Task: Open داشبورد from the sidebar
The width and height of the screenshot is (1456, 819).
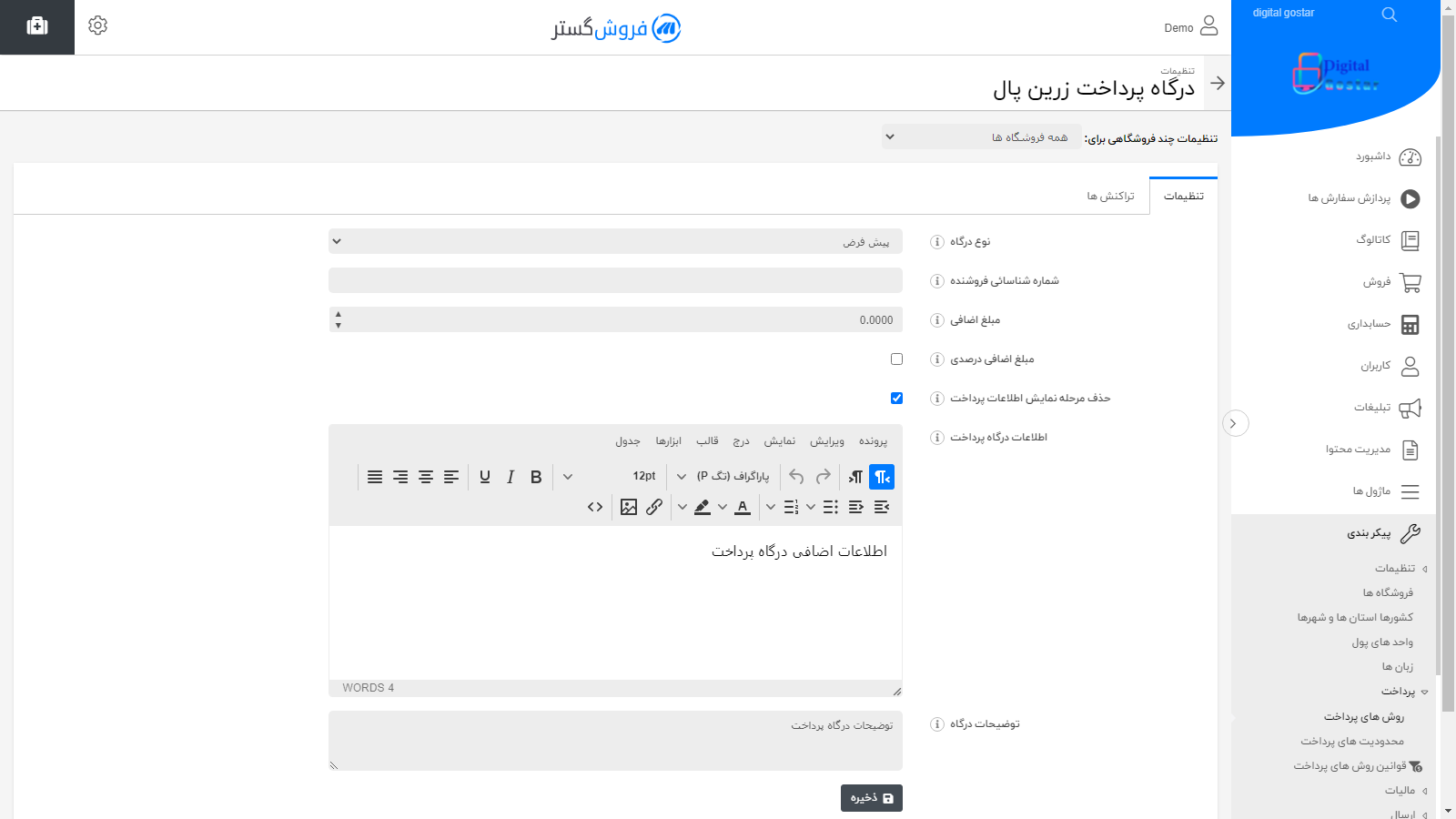Action: tap(1388, 157)
